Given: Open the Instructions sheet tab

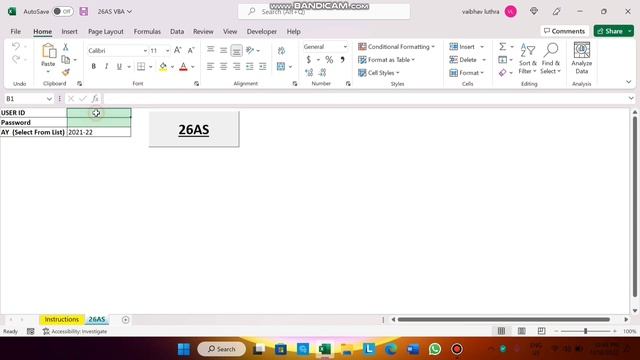Looking at the screenshot, I should [62, 319].
